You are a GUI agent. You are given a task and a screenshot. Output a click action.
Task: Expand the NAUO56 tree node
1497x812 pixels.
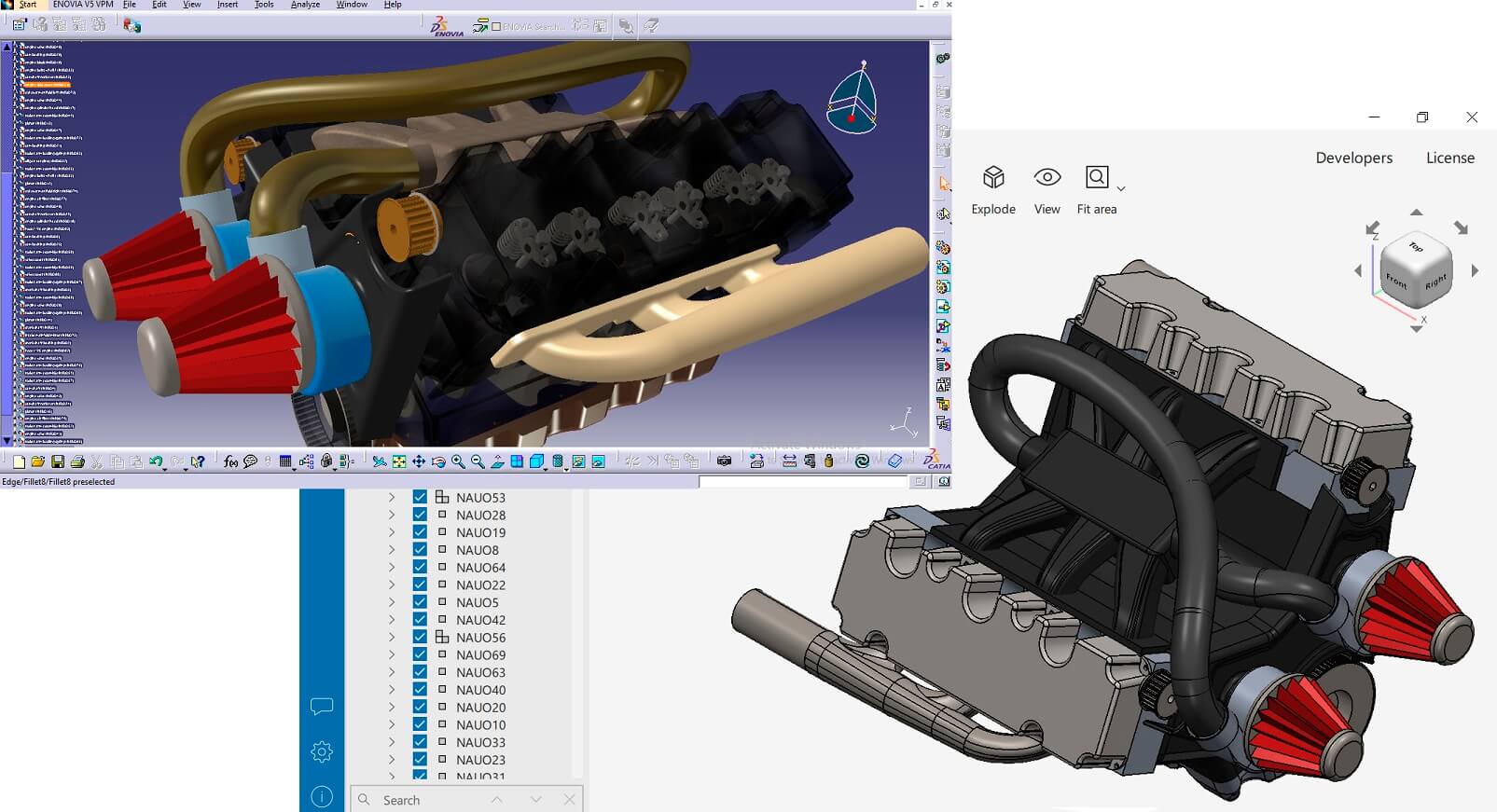point(392,638)
